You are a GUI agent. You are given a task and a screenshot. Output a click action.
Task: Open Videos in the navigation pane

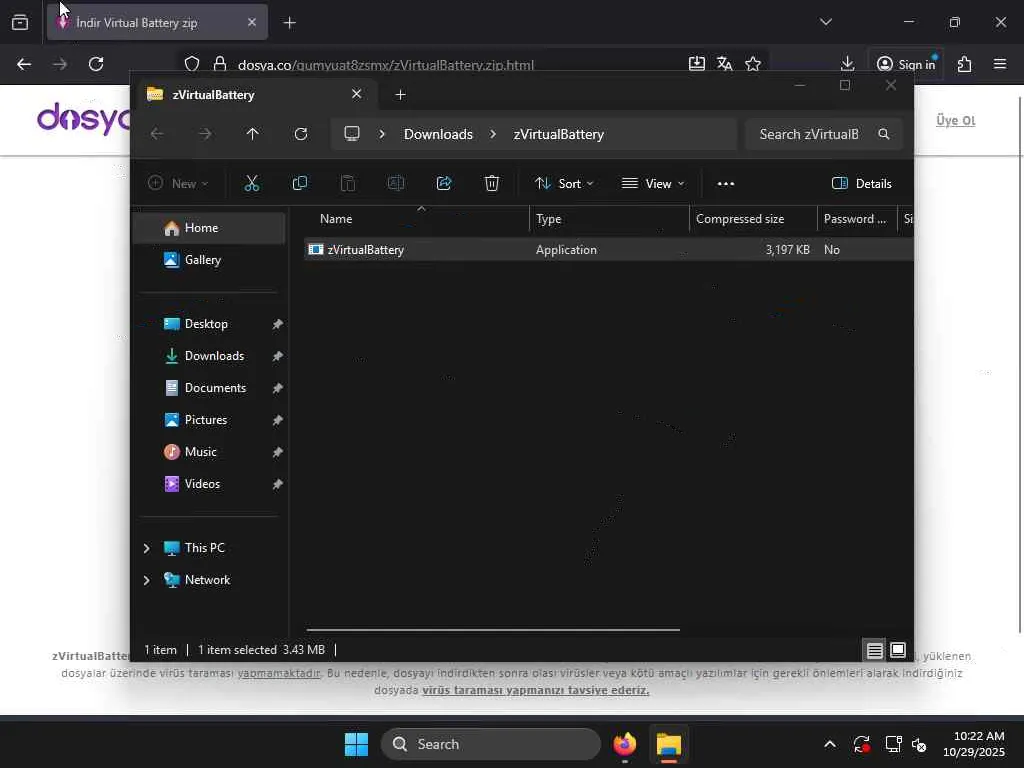(209, 484)
